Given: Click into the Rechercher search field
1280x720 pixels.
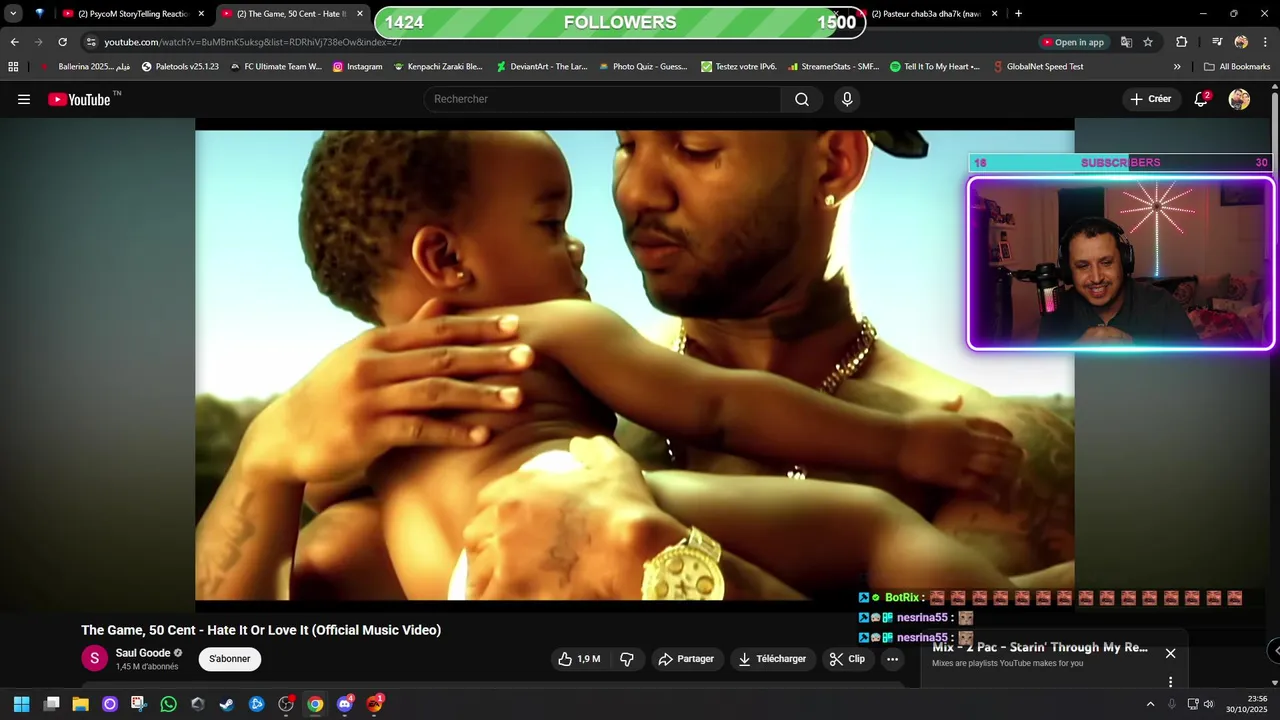Looking at the screenshot, I should pos(602,99).
